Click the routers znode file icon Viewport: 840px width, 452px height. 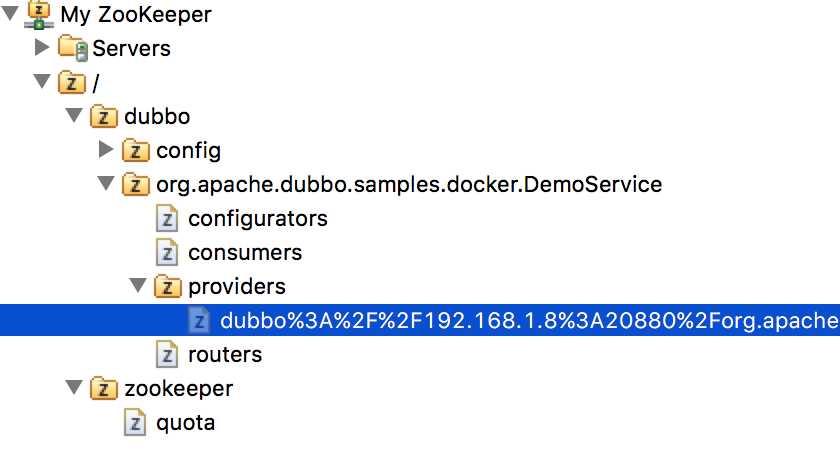(x=167, y=355)
